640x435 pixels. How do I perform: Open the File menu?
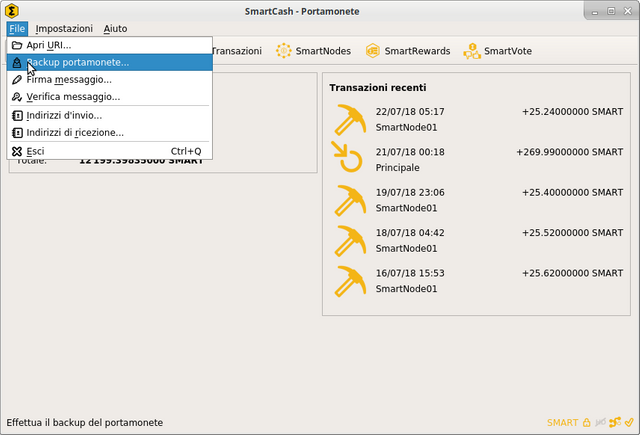[17, 29]
